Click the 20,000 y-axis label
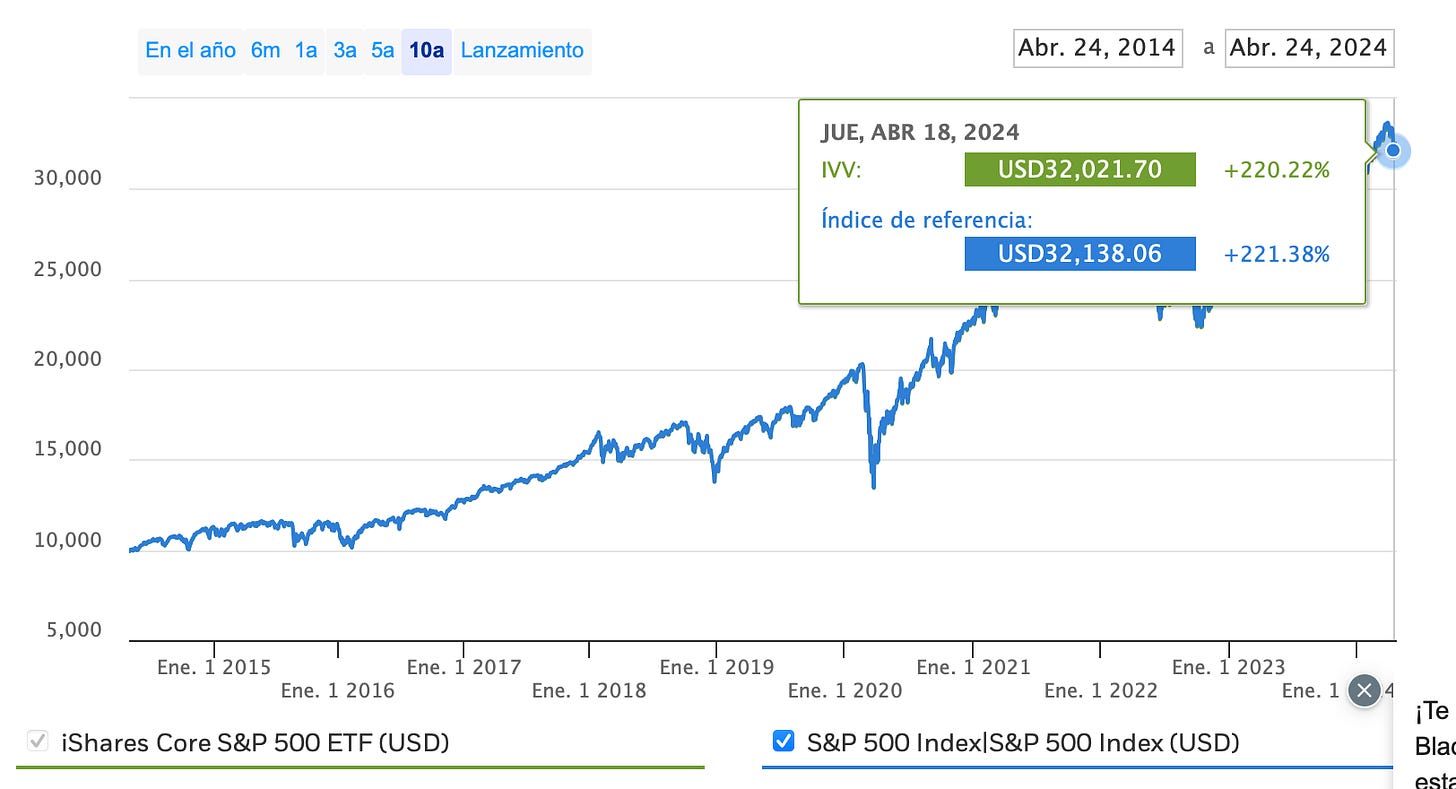 66,359
